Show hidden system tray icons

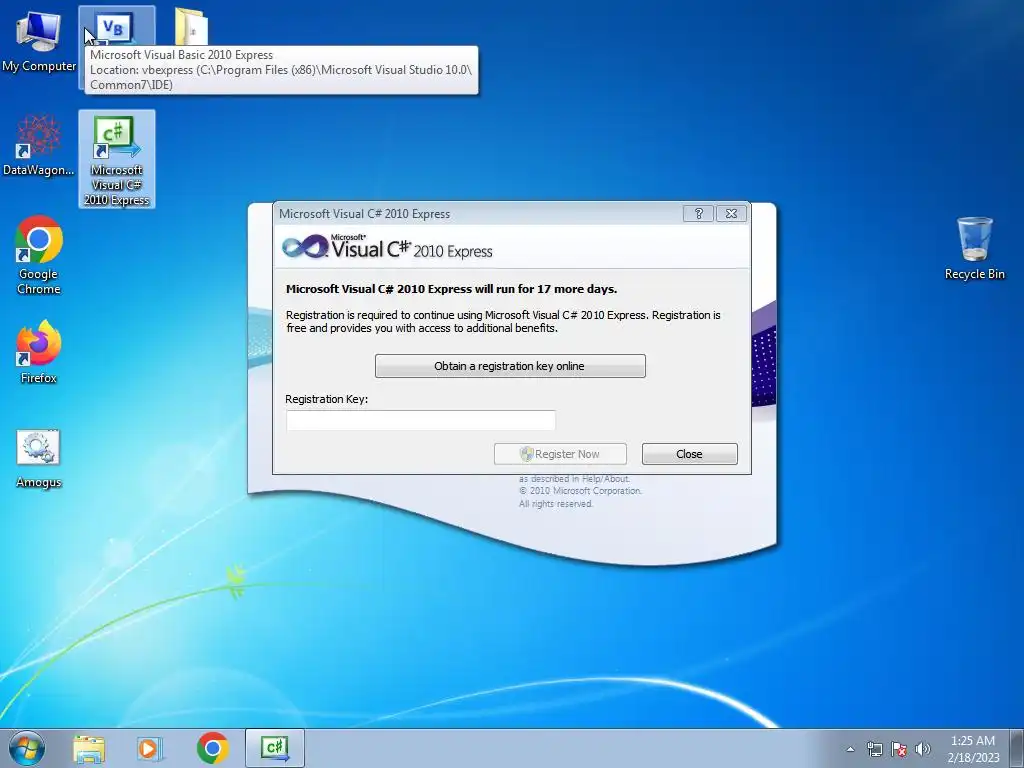click(x=850, y=749)
